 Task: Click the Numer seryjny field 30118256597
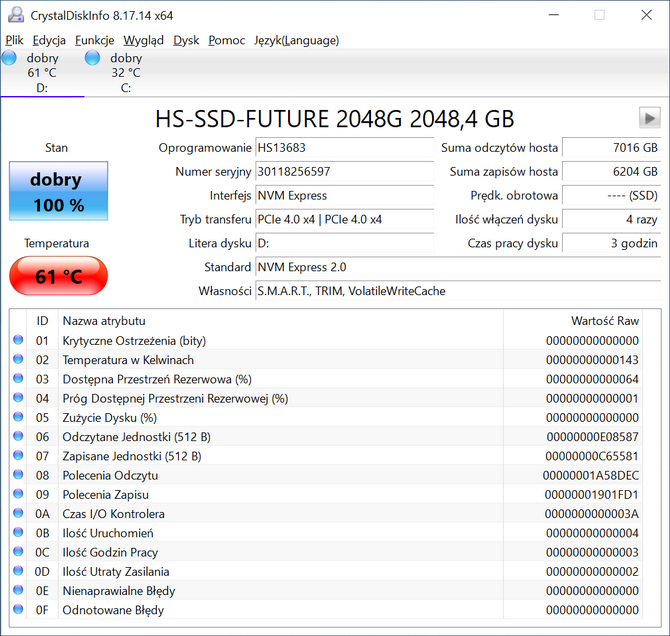coord(345,172)
